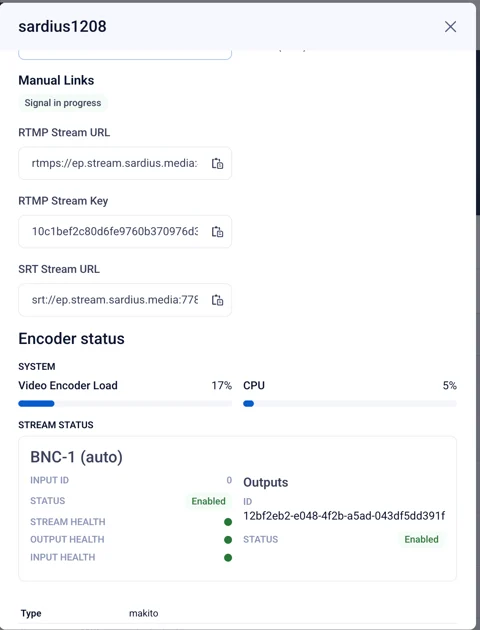
Task: Click the Encoder status heading
Action: click(x=71, y=339)
